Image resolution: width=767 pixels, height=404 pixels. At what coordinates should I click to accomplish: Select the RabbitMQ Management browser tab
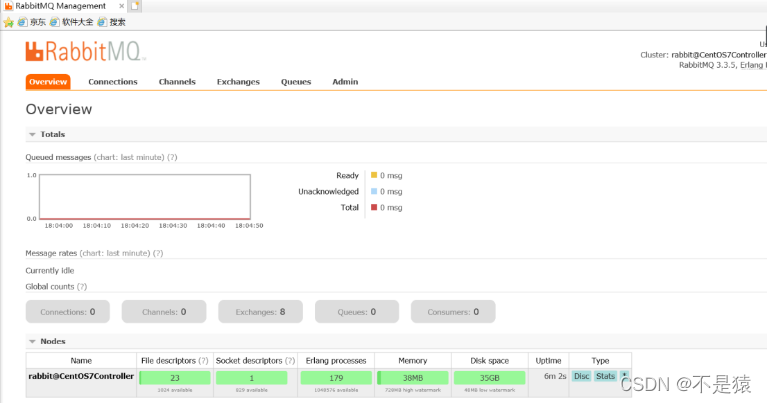pos(61,6)
